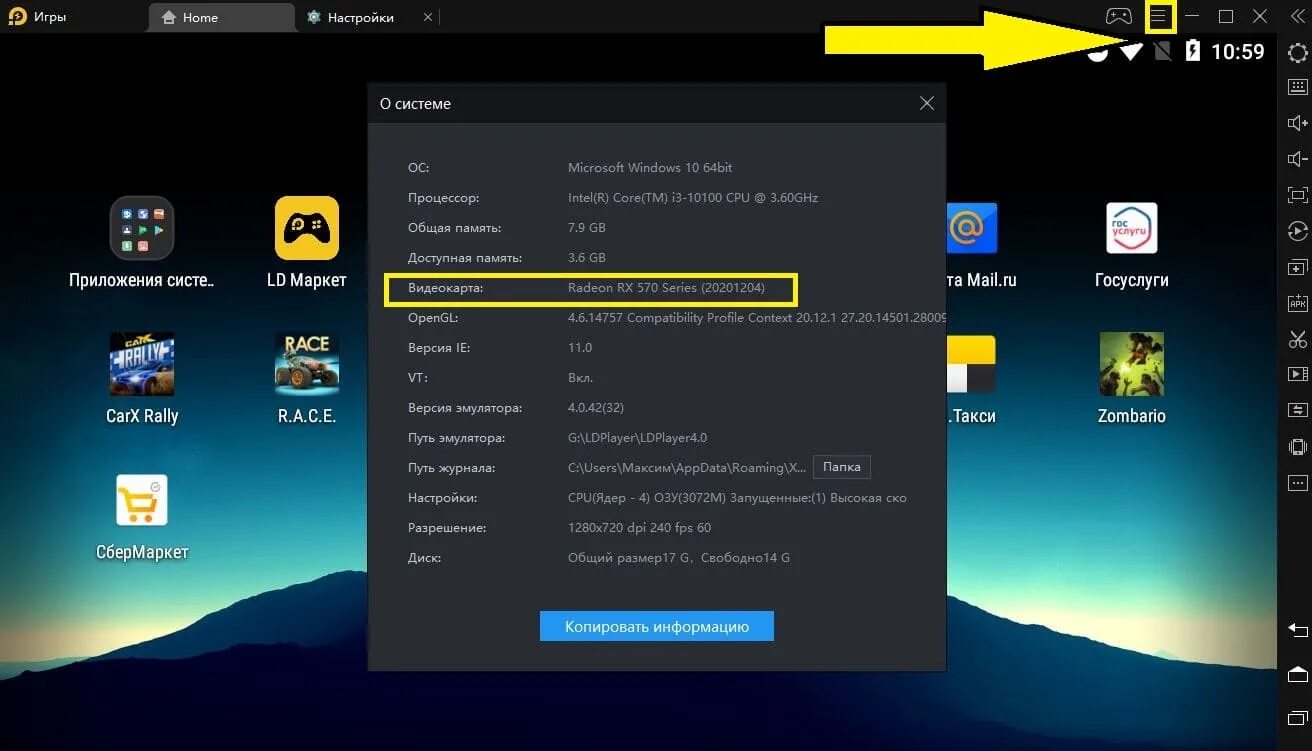Click the resolution 1280x720 dpi 240 value
Screen dimensions: 1312x751
639,528
